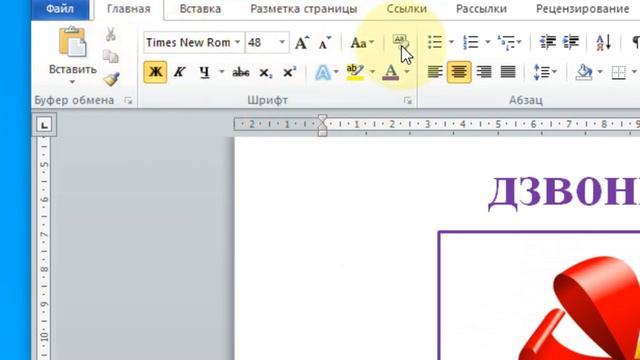This screenshot has width=640, height=360.
Task: Toggle Italic (К) formatting
Action: coord(180,72)
